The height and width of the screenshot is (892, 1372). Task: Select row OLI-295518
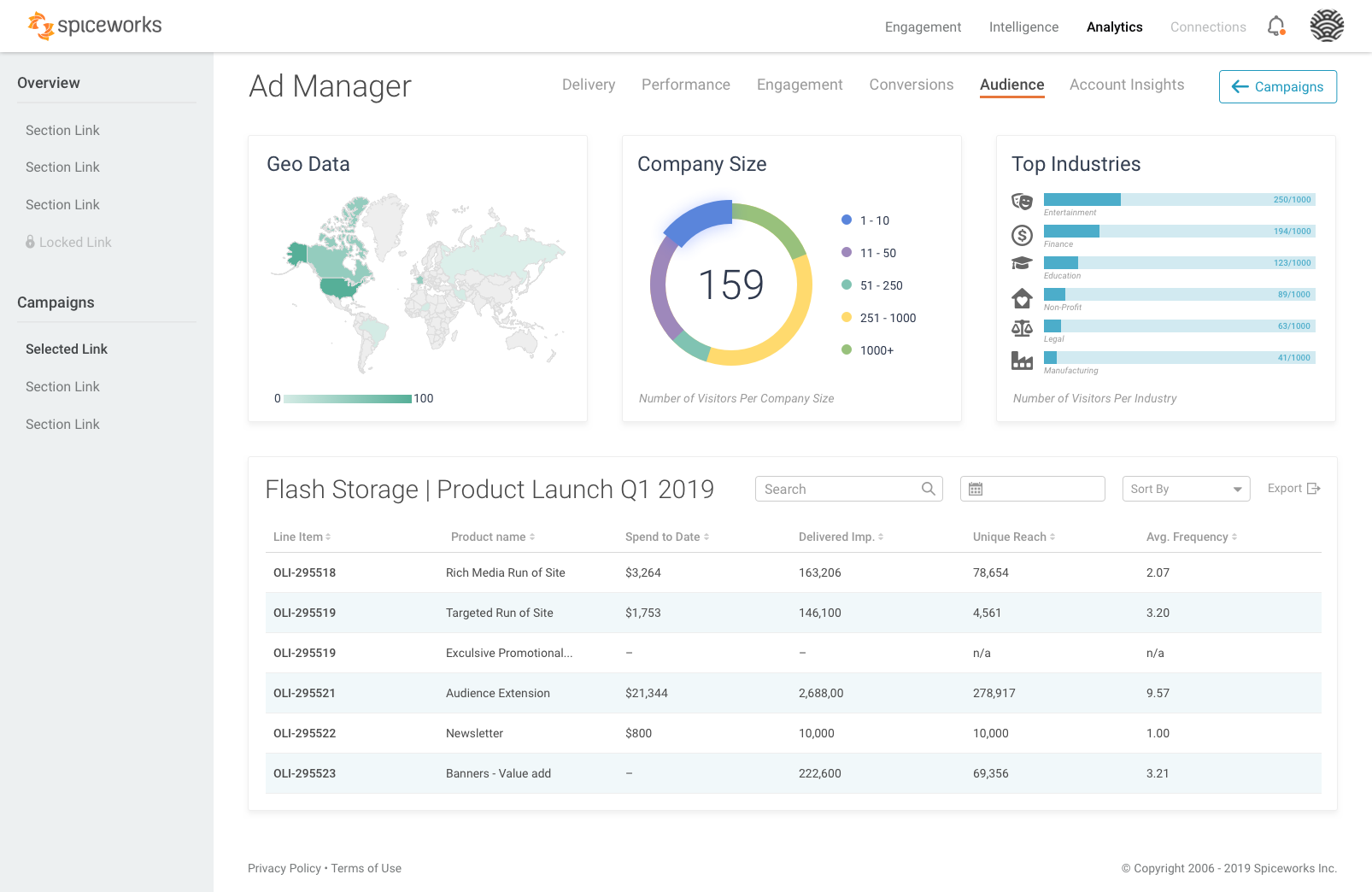coord(794,572)
